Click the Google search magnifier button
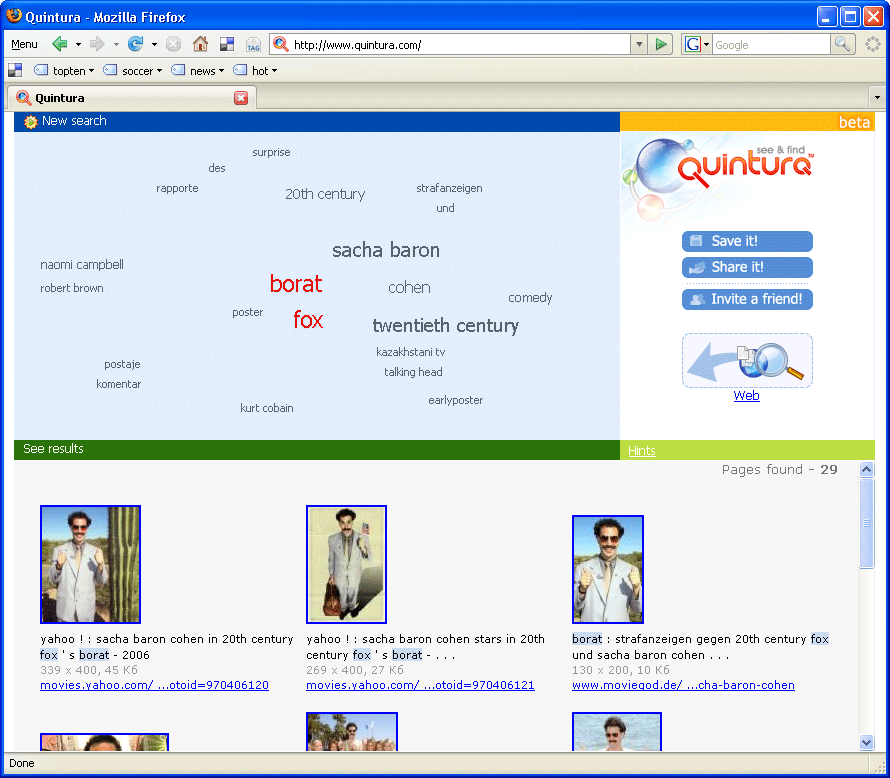This screenshot has width=890, height=778. 842,44
